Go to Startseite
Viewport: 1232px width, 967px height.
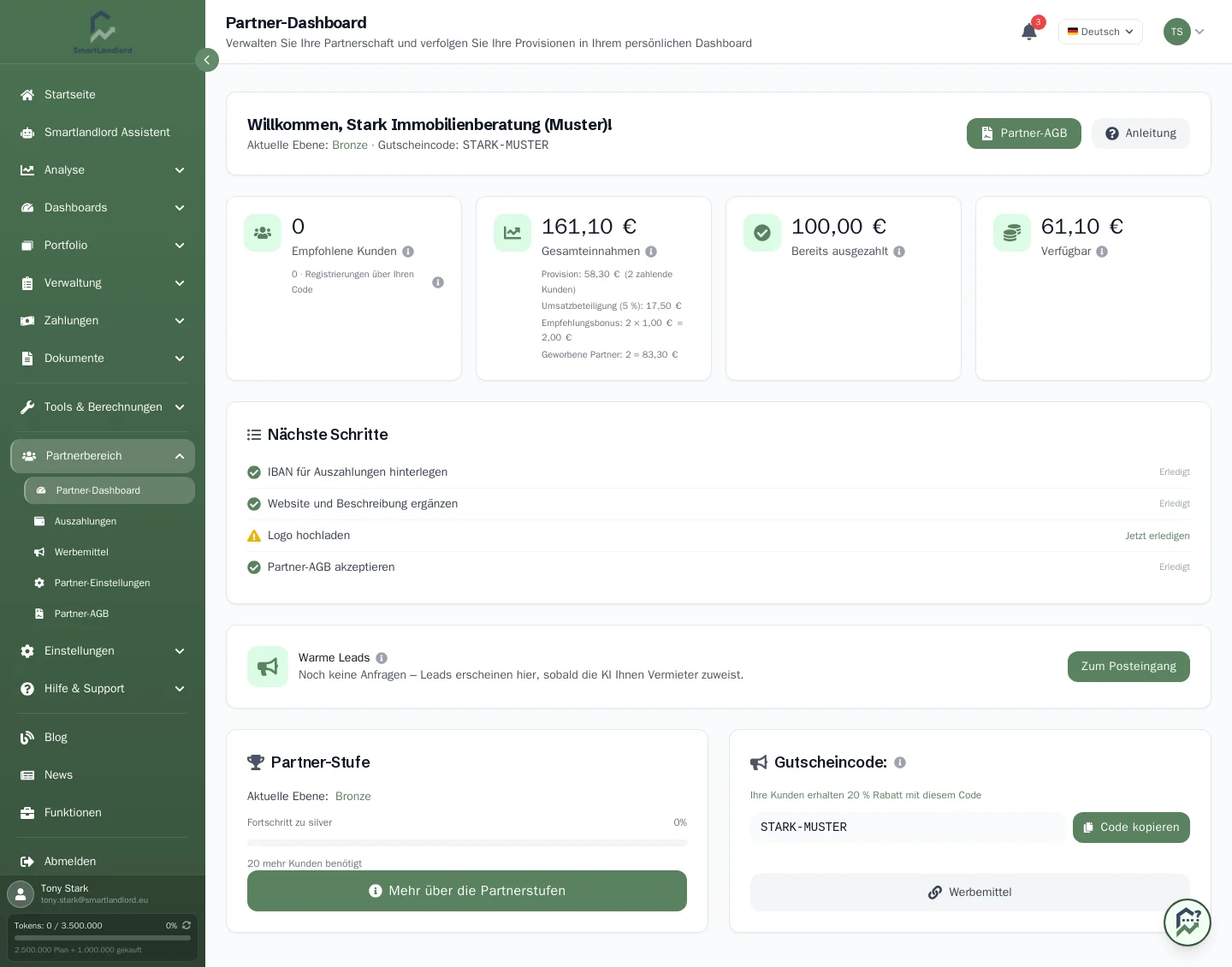click(103, 95)
